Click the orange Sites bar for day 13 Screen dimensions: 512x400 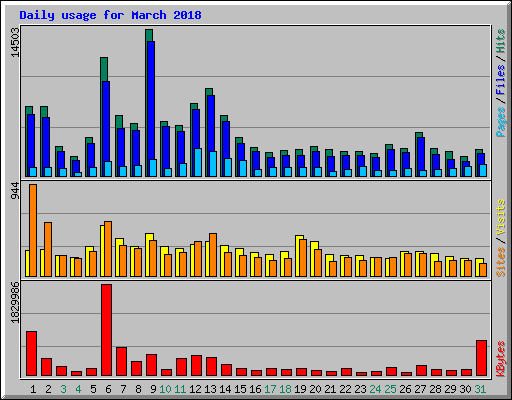point(213,255)
